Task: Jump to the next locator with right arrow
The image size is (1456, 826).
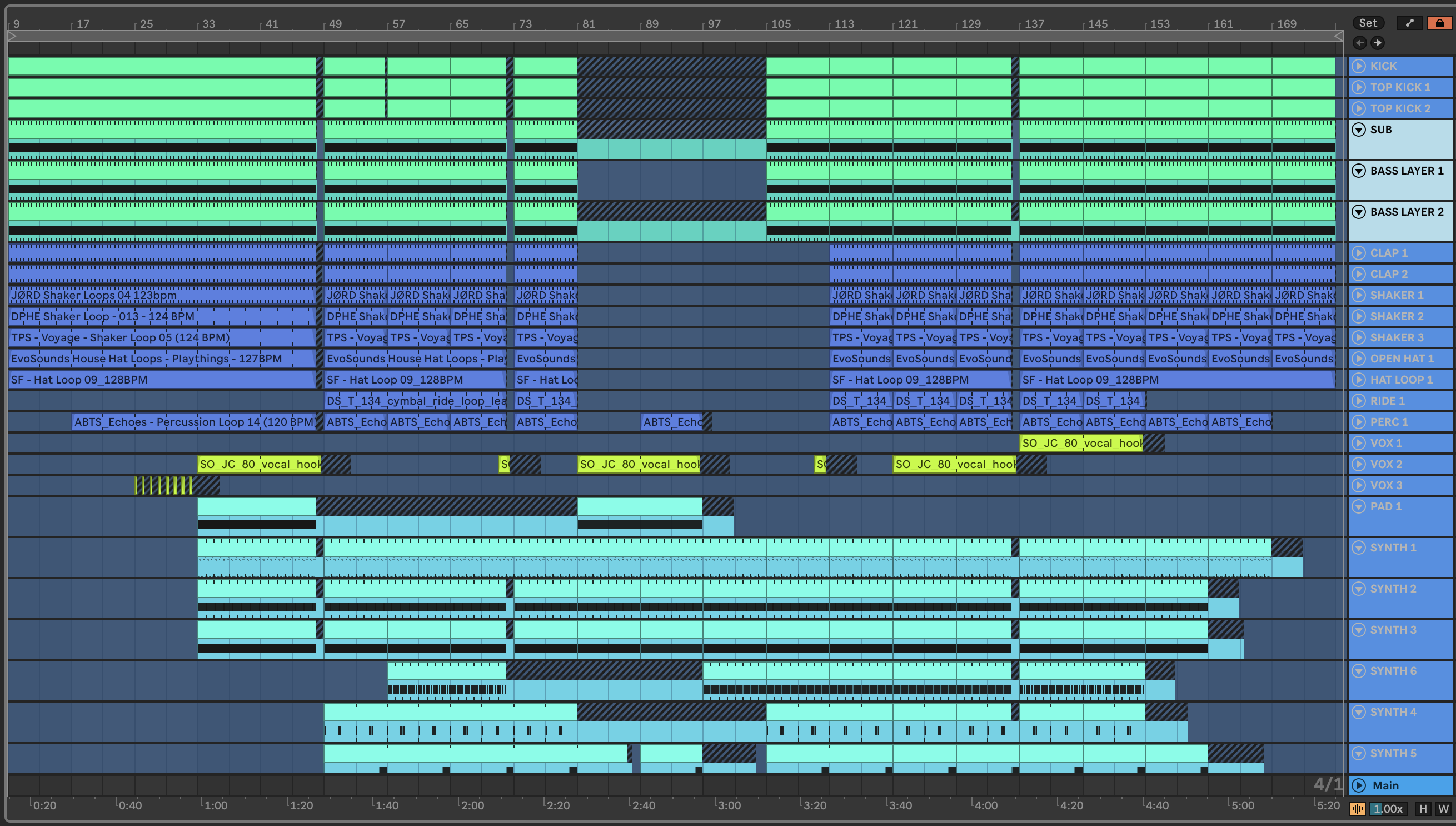Action: tap(1377, 43)
